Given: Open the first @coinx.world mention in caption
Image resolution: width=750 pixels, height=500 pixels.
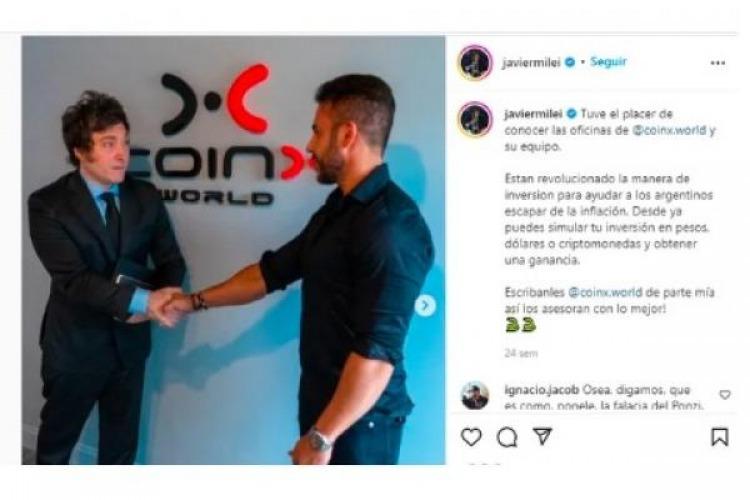Looking at the screenshot, I should coord(669,131).
